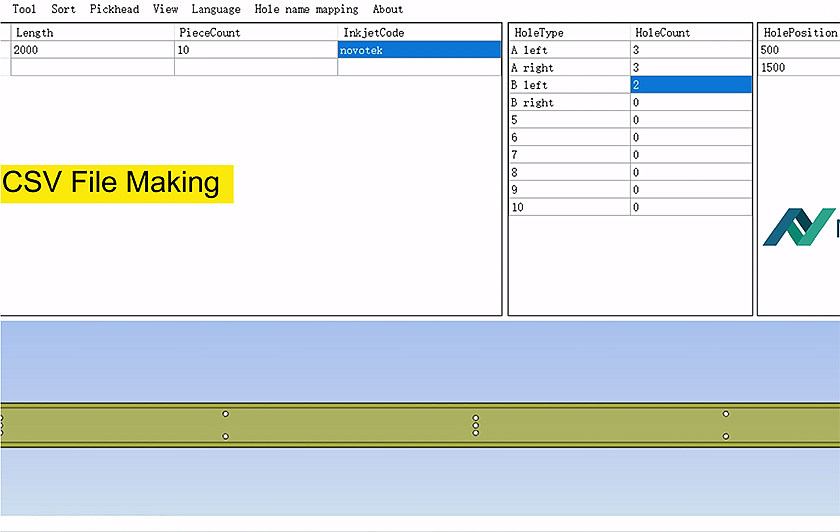Image resolution: width=840 pixels, height=532 pixels.
Task: Click HoleCount cell for B right
Action: (691, 102)
